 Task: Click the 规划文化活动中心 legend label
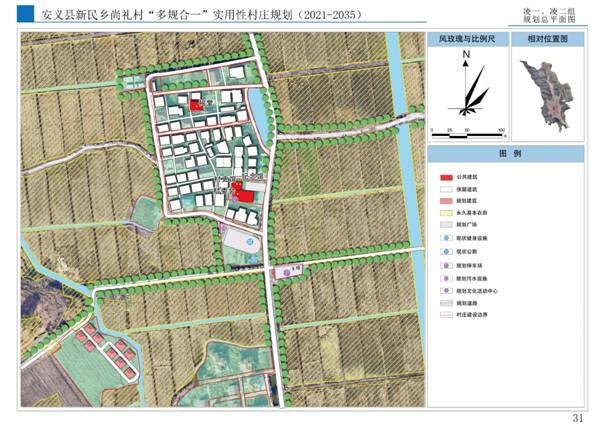coord(477,291)
